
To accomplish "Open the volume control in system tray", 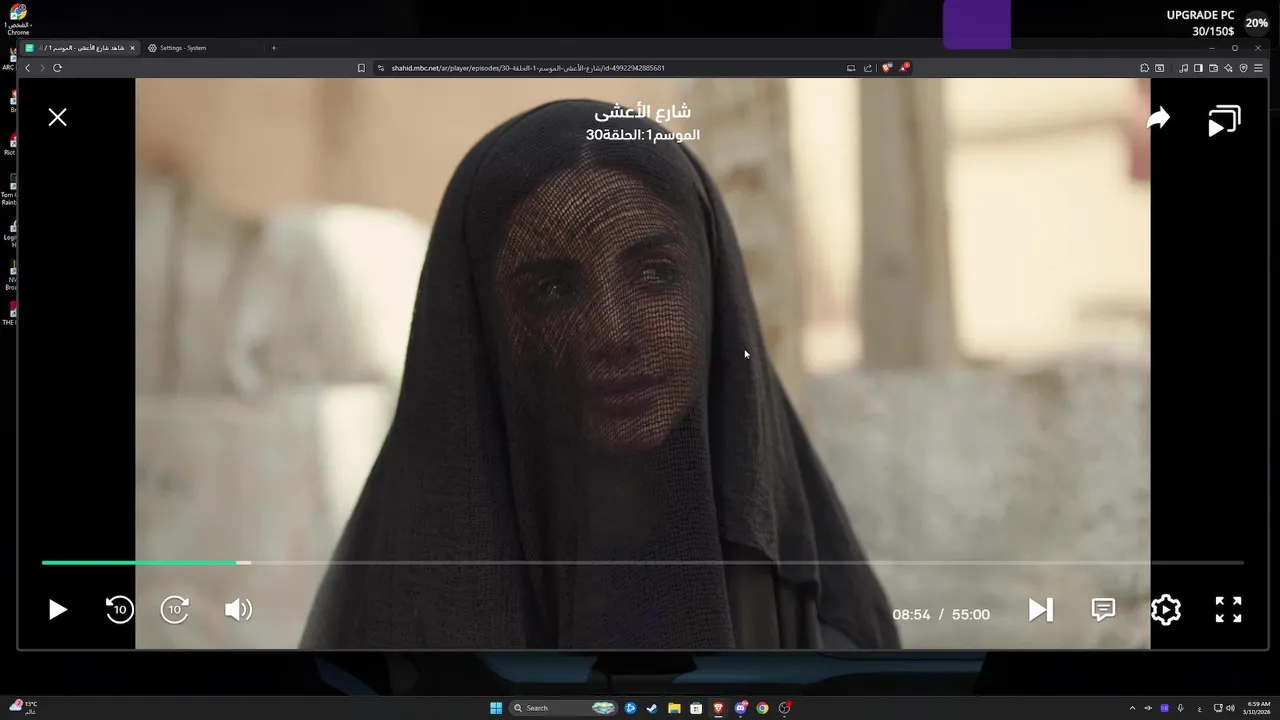I will (1230, 708).
